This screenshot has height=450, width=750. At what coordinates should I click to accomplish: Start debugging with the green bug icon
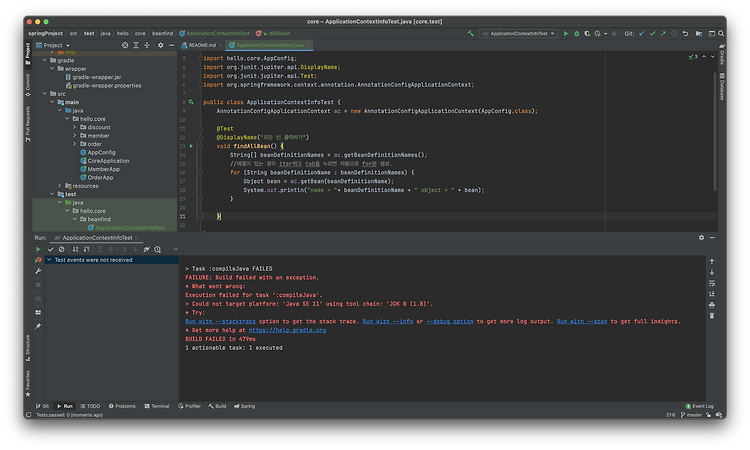[x=576, y=33]
